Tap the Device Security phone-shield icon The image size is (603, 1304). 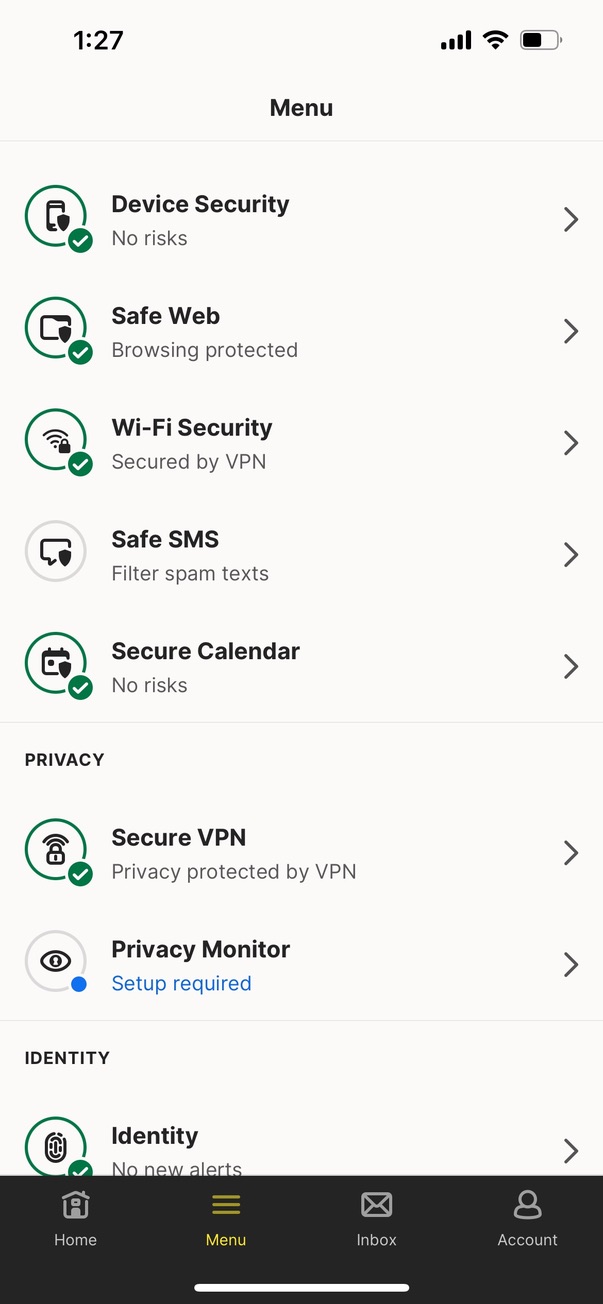pos(56,216)
